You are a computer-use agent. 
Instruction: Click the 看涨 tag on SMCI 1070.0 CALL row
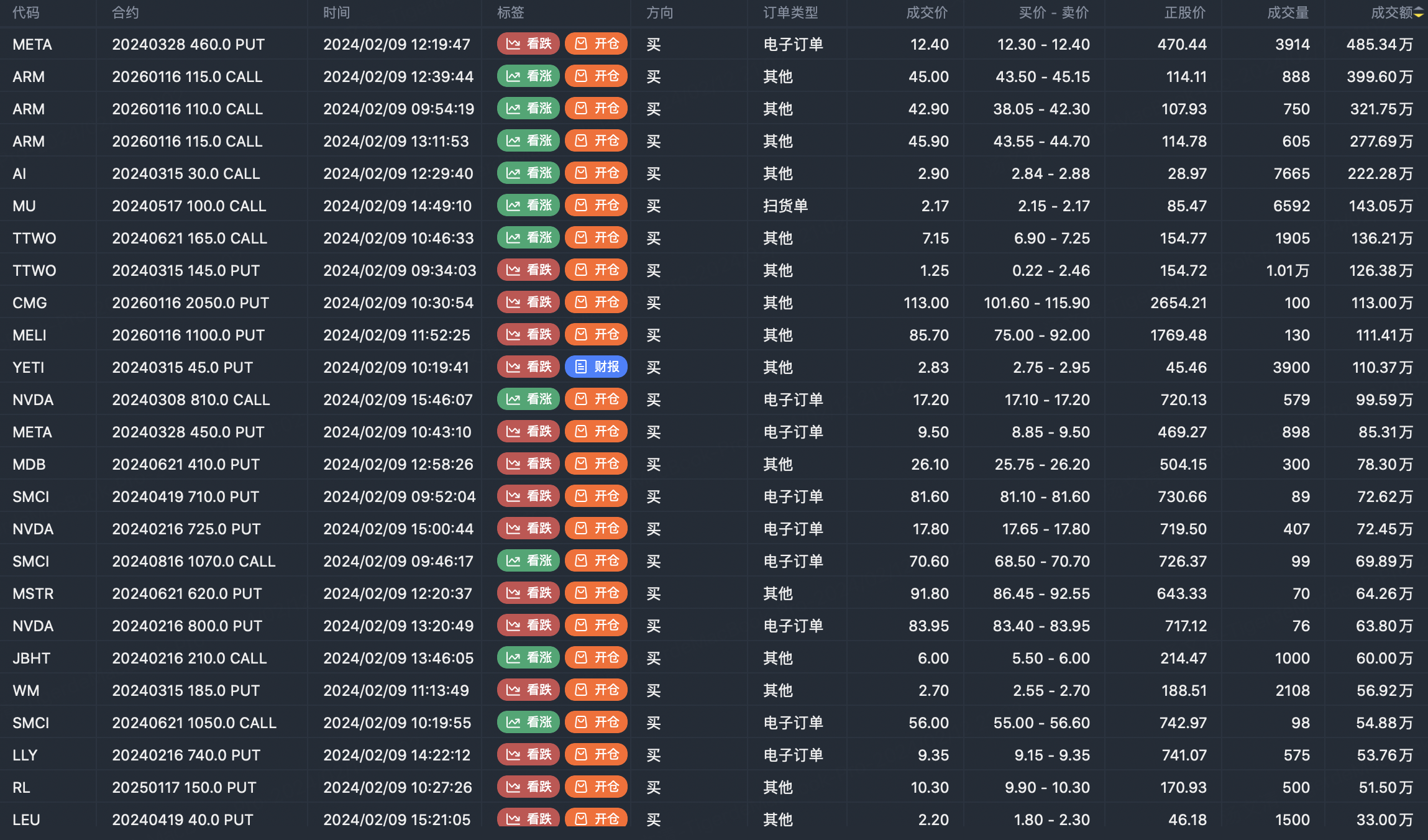[x=528, y=561]
